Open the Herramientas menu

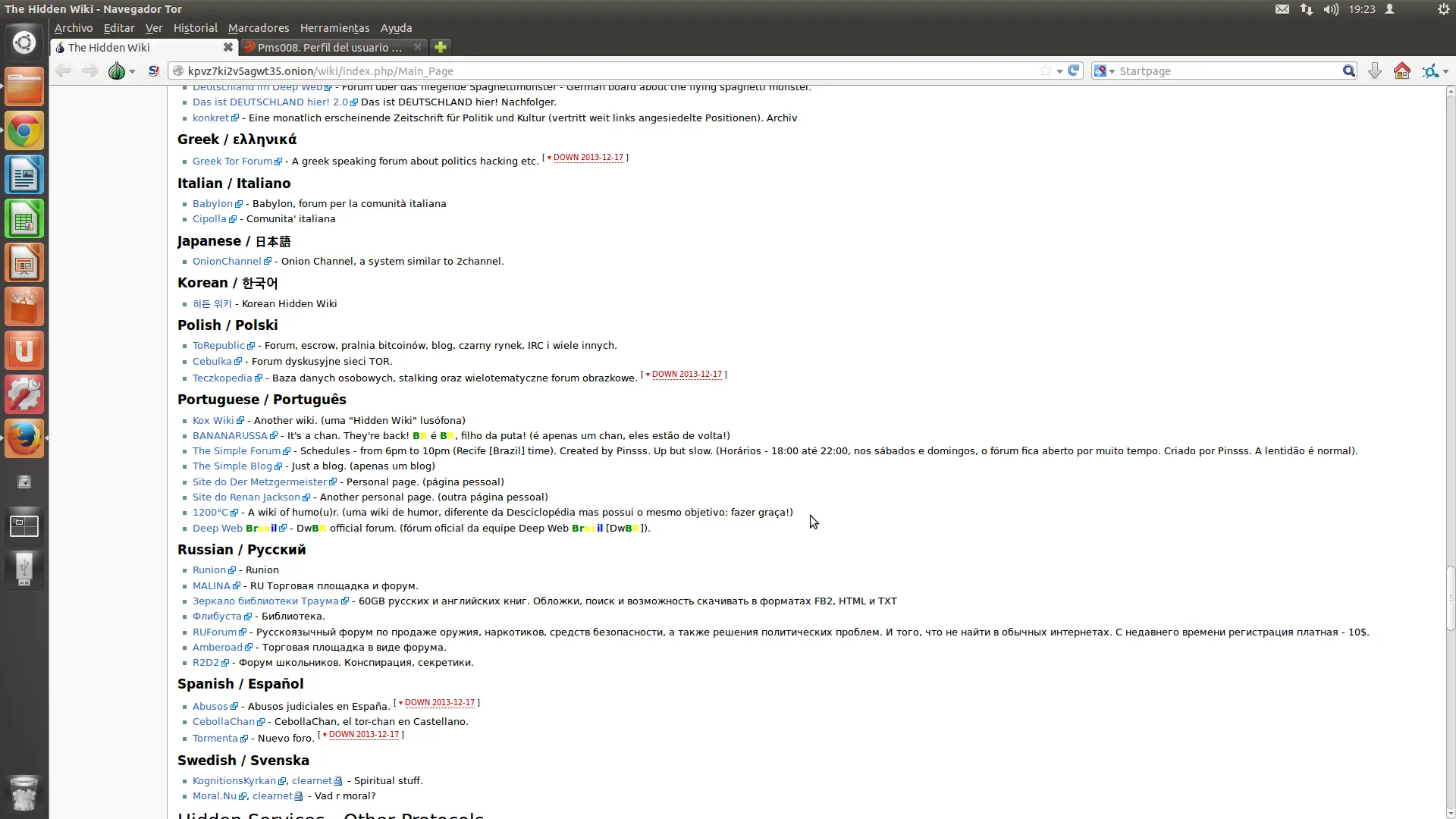(x=334, y=28)
